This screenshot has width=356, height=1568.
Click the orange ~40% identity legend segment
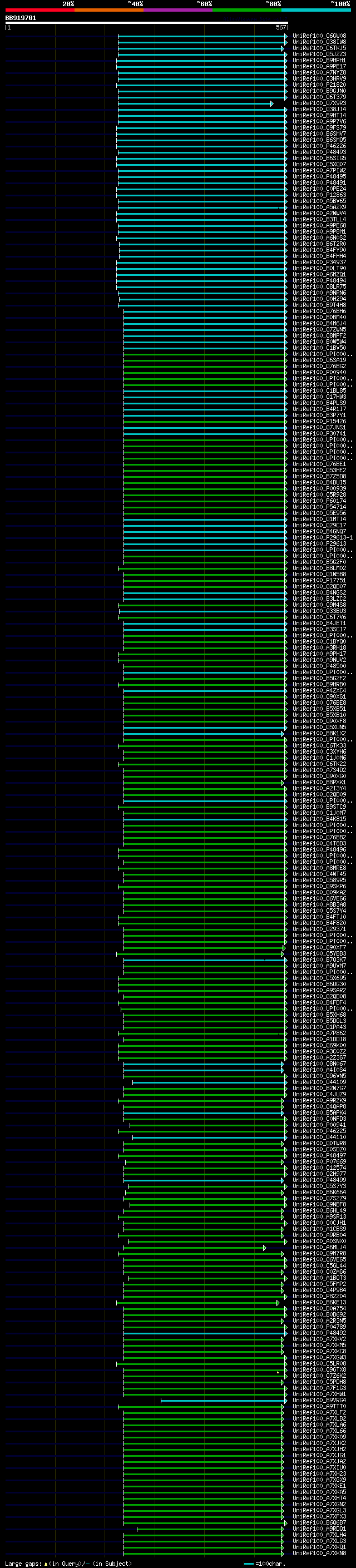click(x=109, y=10)
